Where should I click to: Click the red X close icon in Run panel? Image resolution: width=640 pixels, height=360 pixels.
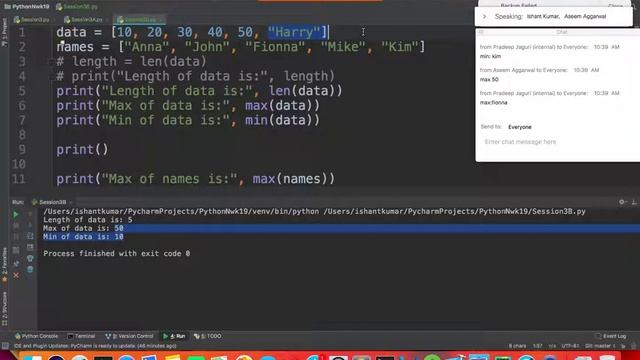[16, 275]
